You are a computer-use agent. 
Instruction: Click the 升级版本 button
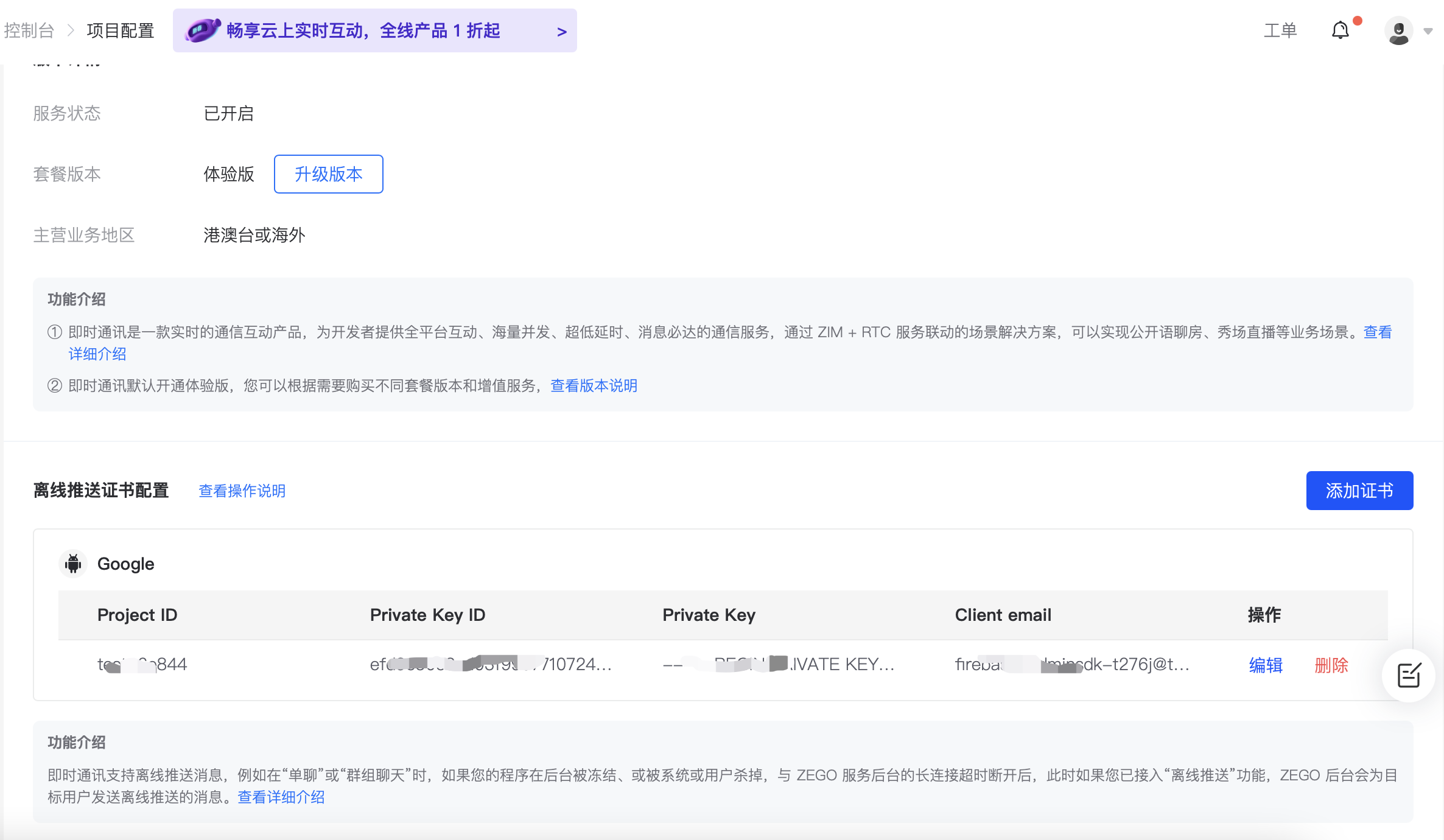(328, 174)
